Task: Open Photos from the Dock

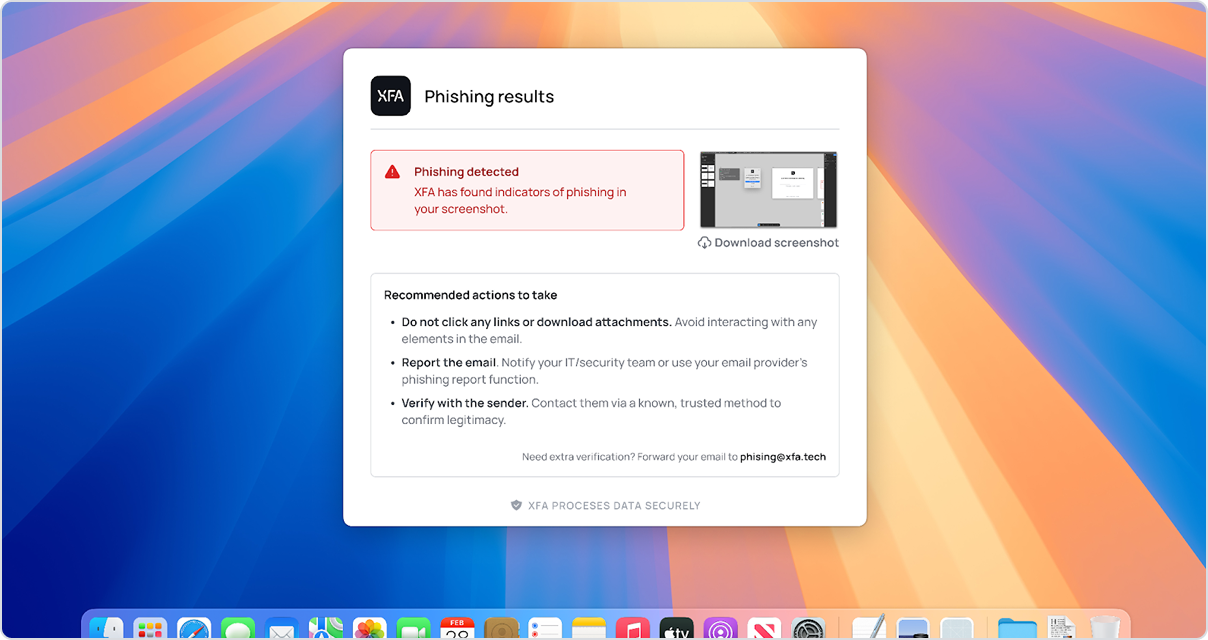Action: click(370, 629)
